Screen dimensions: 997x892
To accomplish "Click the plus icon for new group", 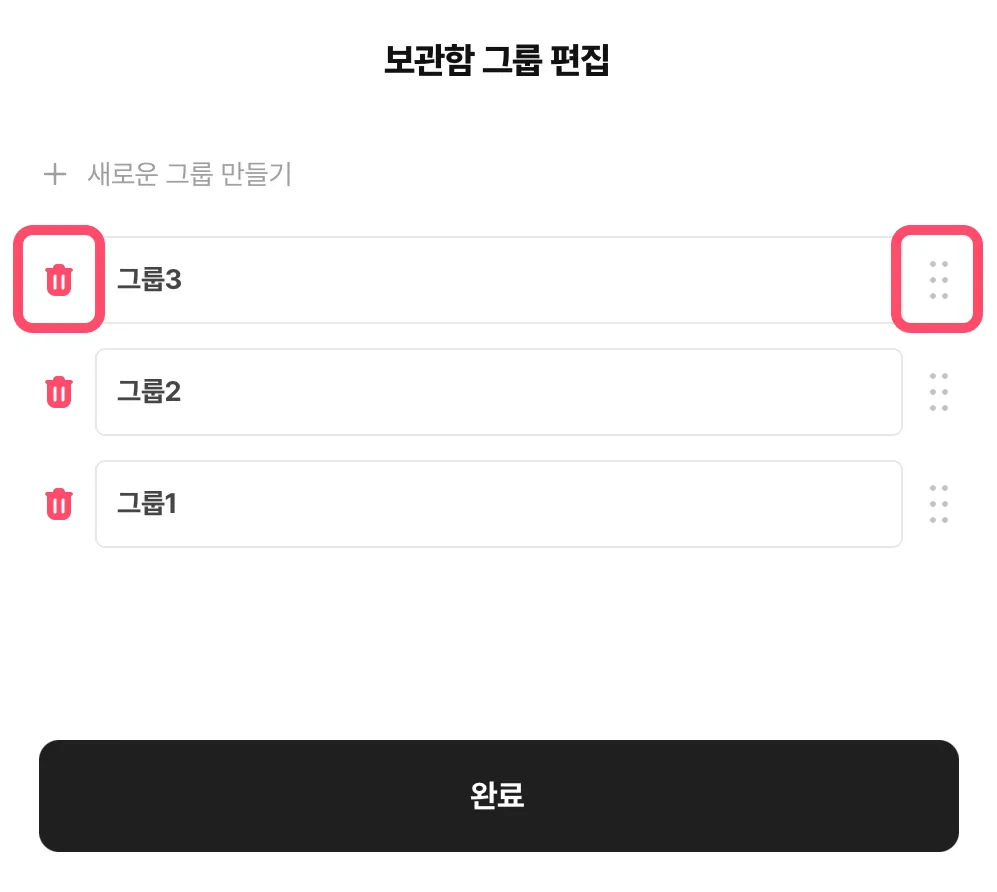I will [x=54, y=175].
